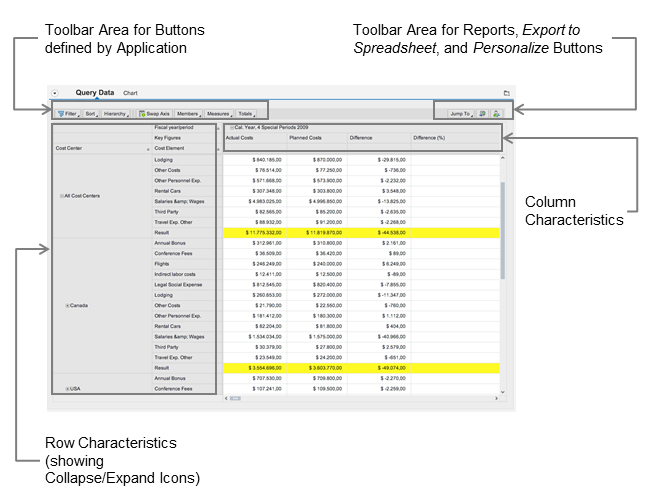Open the Jump To dropdown menu
660x502 pixels.
coord(461,114)
